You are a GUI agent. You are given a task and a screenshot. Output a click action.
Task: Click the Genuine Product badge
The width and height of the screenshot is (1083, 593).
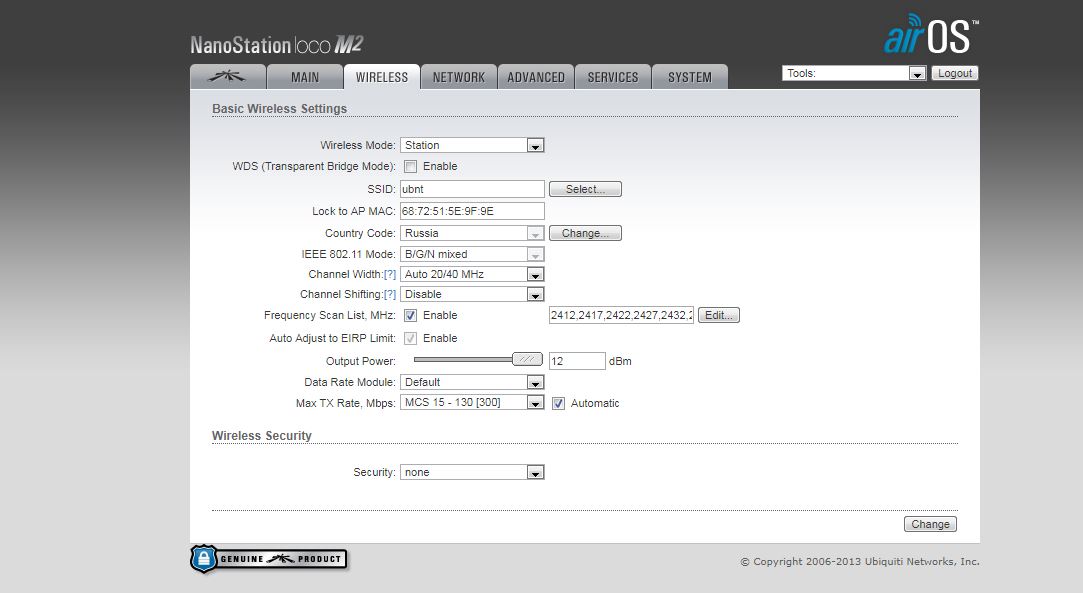point(269,558)
